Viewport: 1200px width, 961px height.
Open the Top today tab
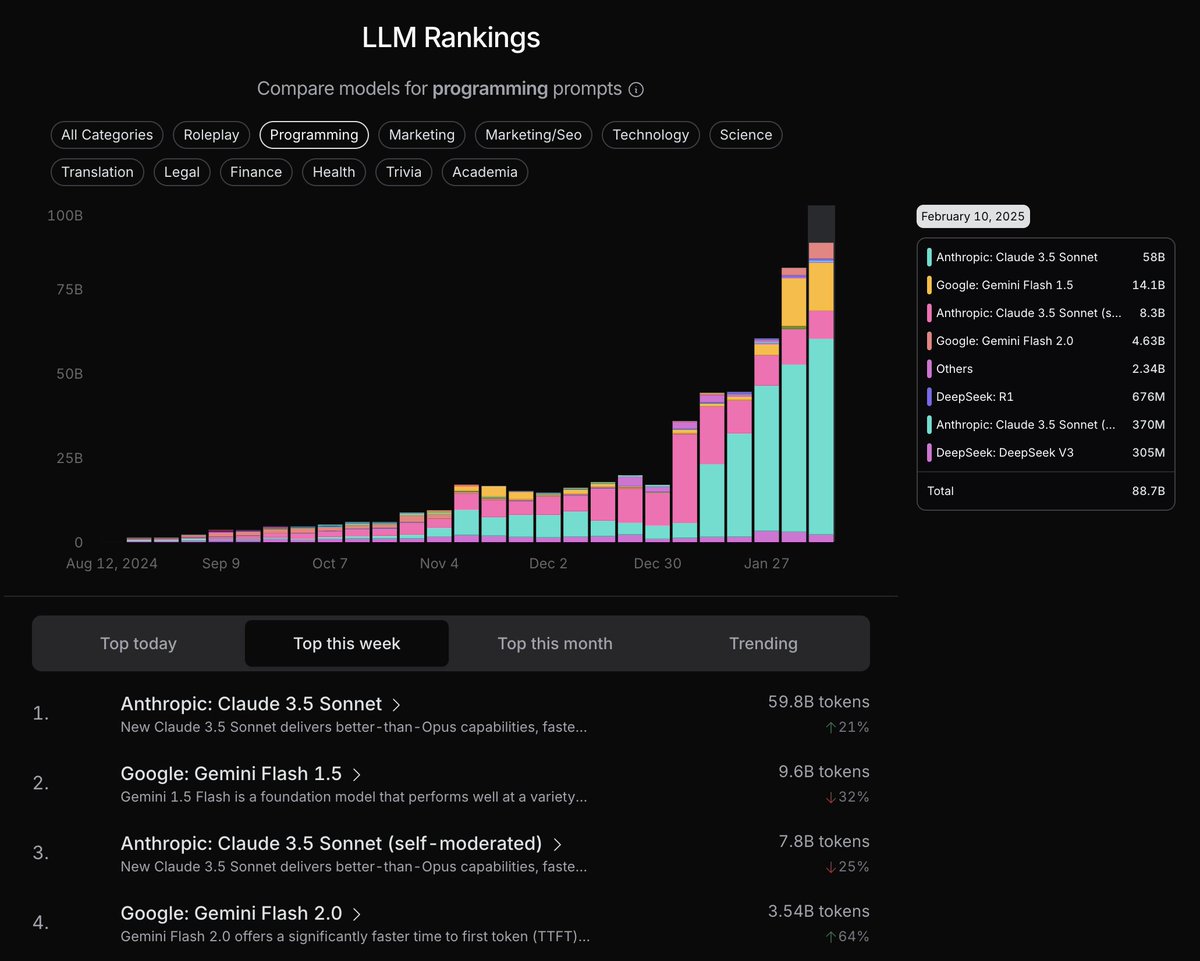click(138, 643)
